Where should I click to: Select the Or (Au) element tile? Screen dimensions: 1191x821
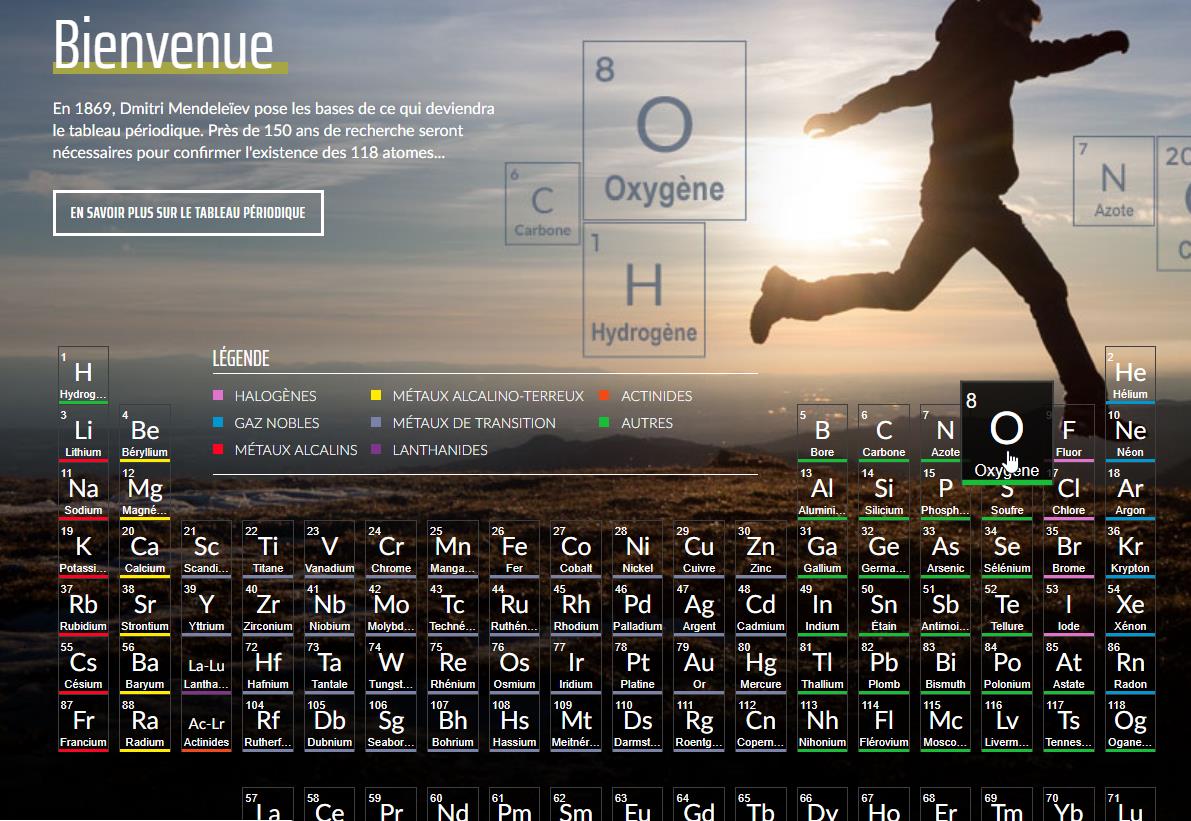point(699,665)
